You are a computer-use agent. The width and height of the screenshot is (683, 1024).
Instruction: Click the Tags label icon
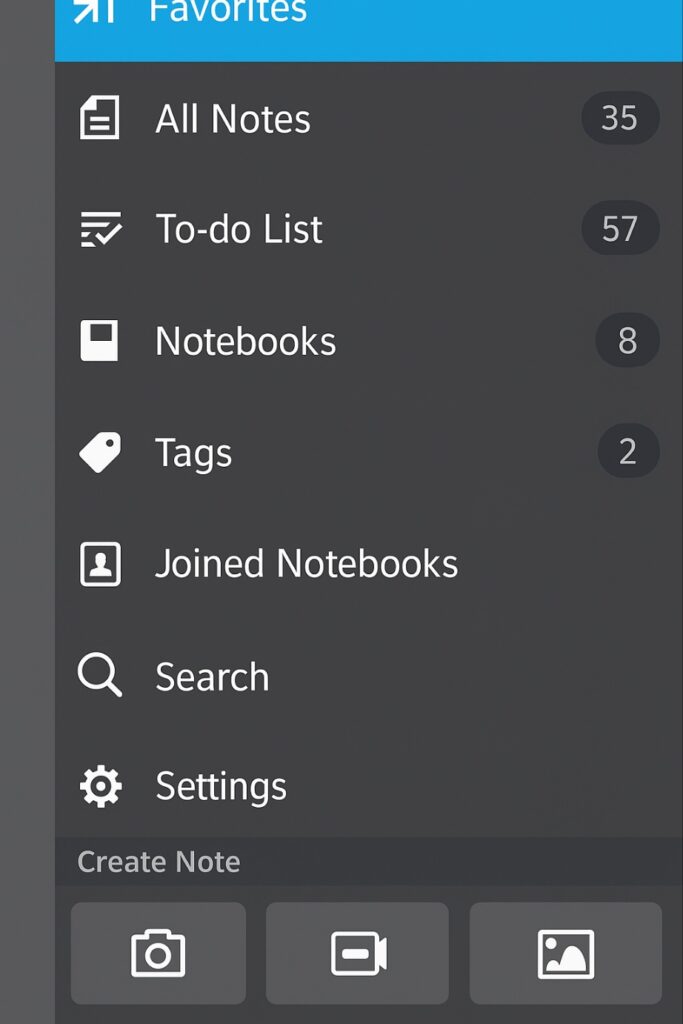coord(100,453)
